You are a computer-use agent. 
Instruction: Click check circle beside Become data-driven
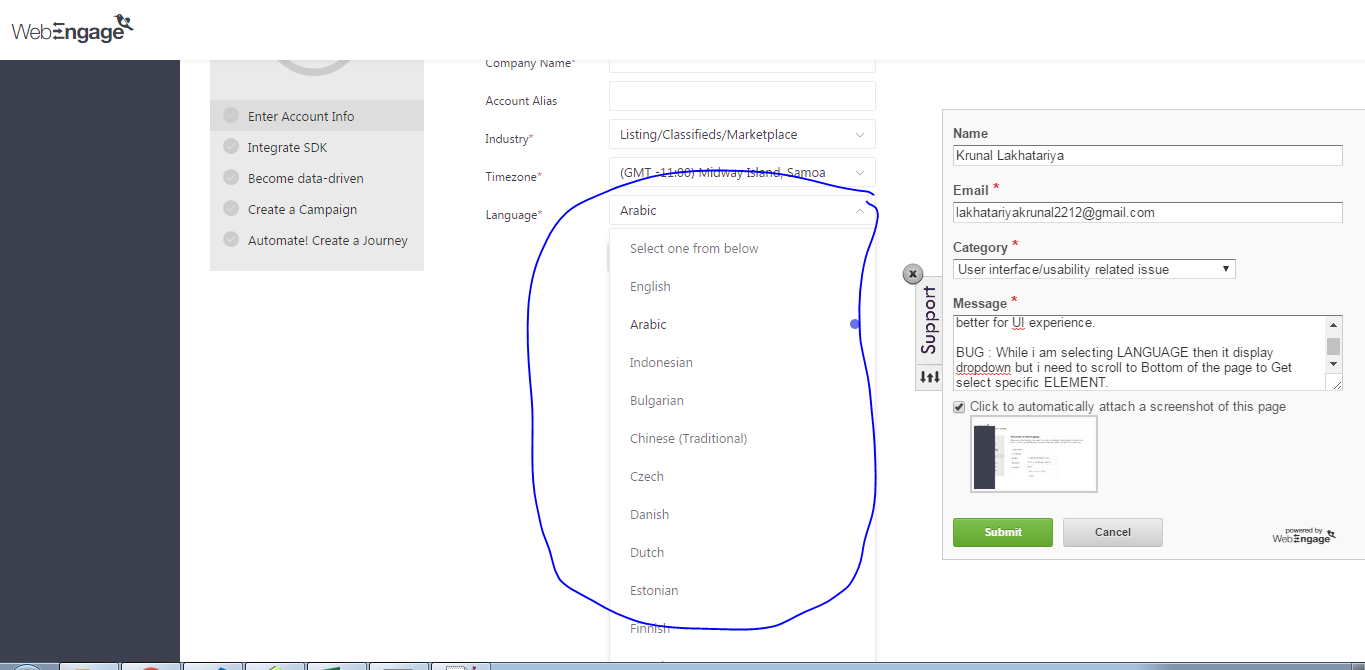click(x=231, y=178)
